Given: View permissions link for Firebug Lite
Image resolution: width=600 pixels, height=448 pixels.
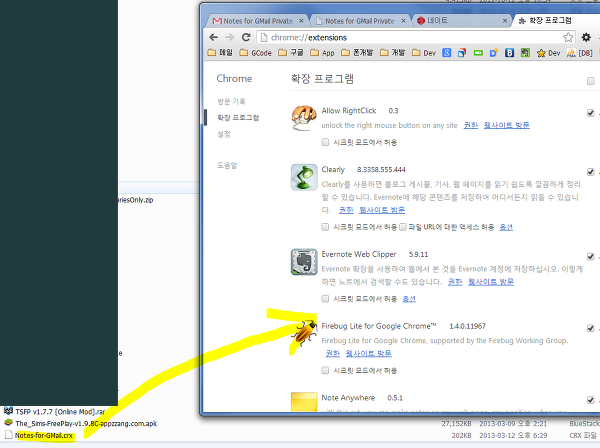Looking at the screenshot, I should 333,354.
